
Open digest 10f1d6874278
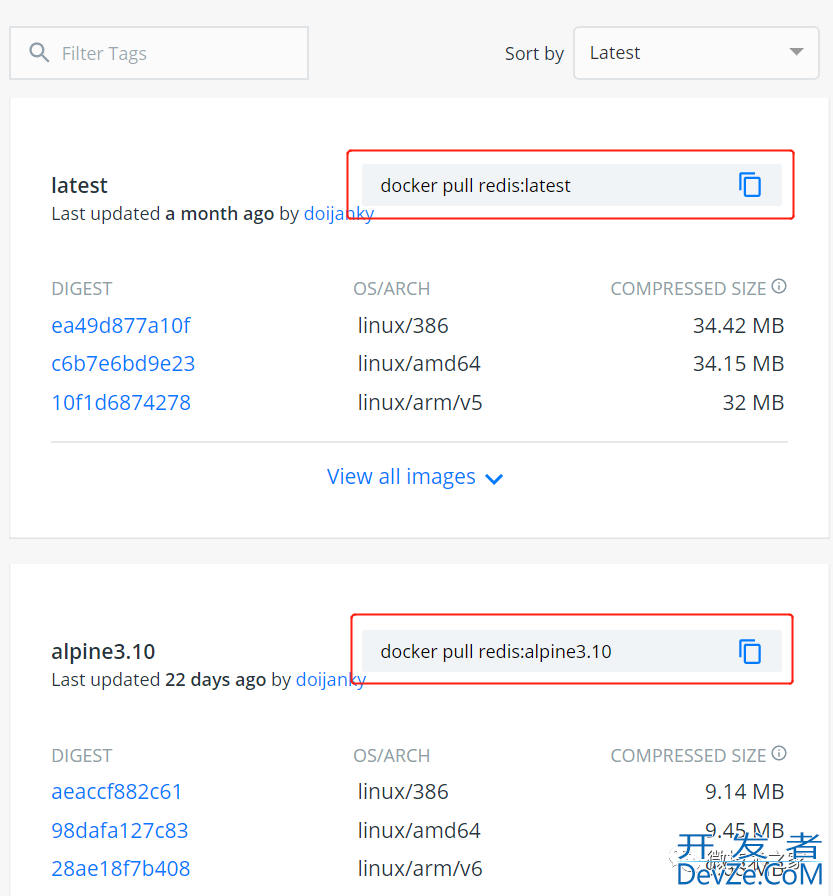tap(121, 403)
